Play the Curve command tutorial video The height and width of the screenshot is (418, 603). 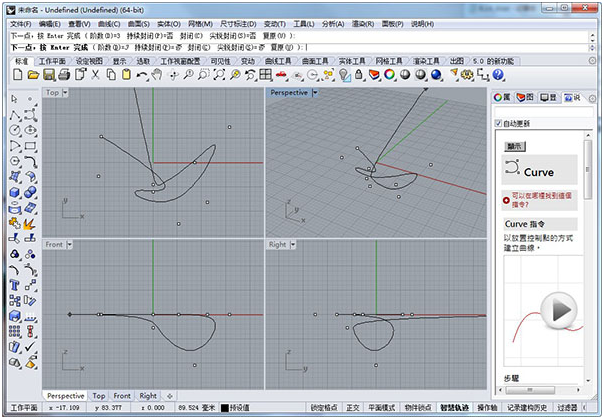pos(558,311)
